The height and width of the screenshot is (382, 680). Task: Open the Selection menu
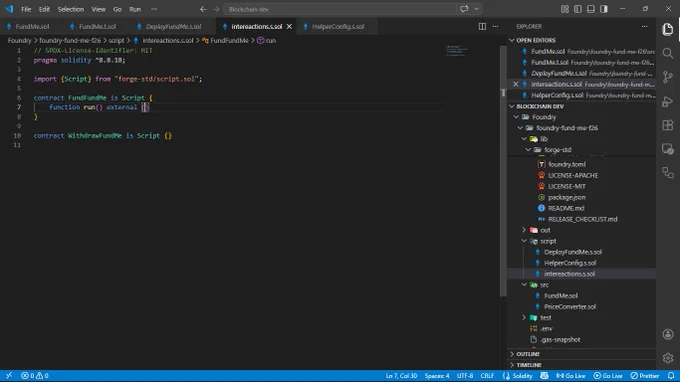tap(71, 9)
